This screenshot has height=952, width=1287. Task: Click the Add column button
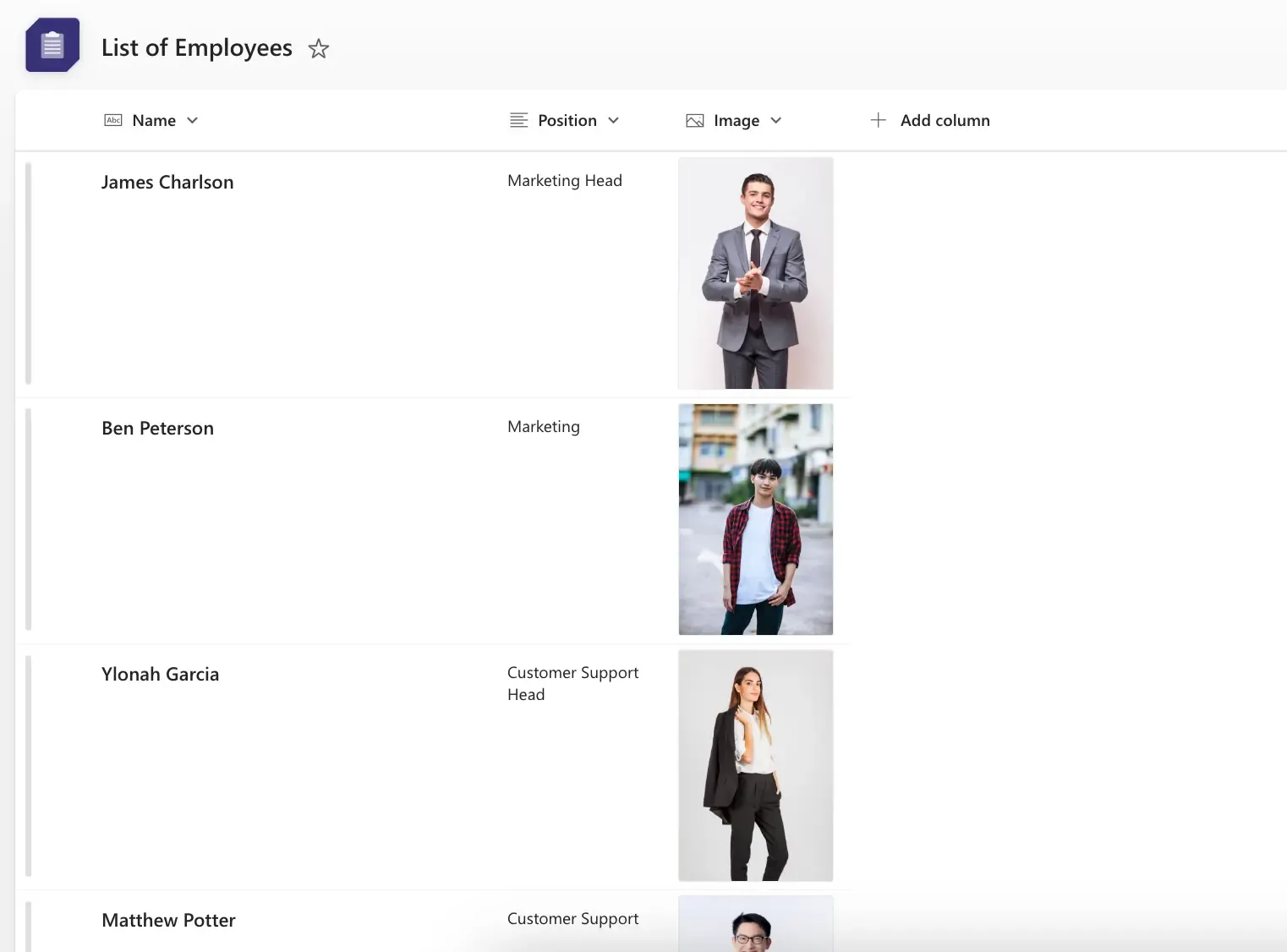click(x=930, y=120)
